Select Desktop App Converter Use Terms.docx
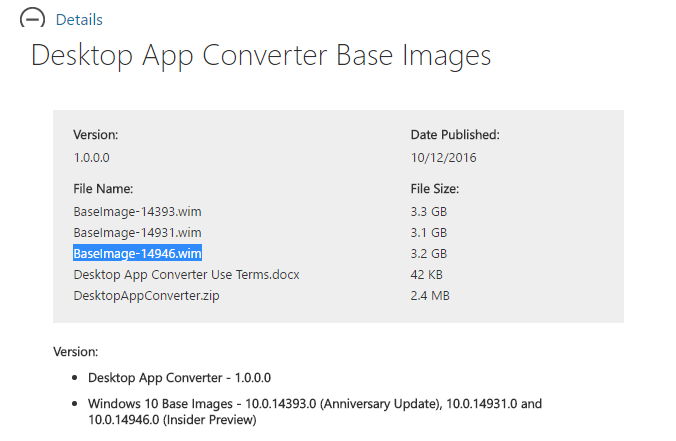 [x=186, y=275]
